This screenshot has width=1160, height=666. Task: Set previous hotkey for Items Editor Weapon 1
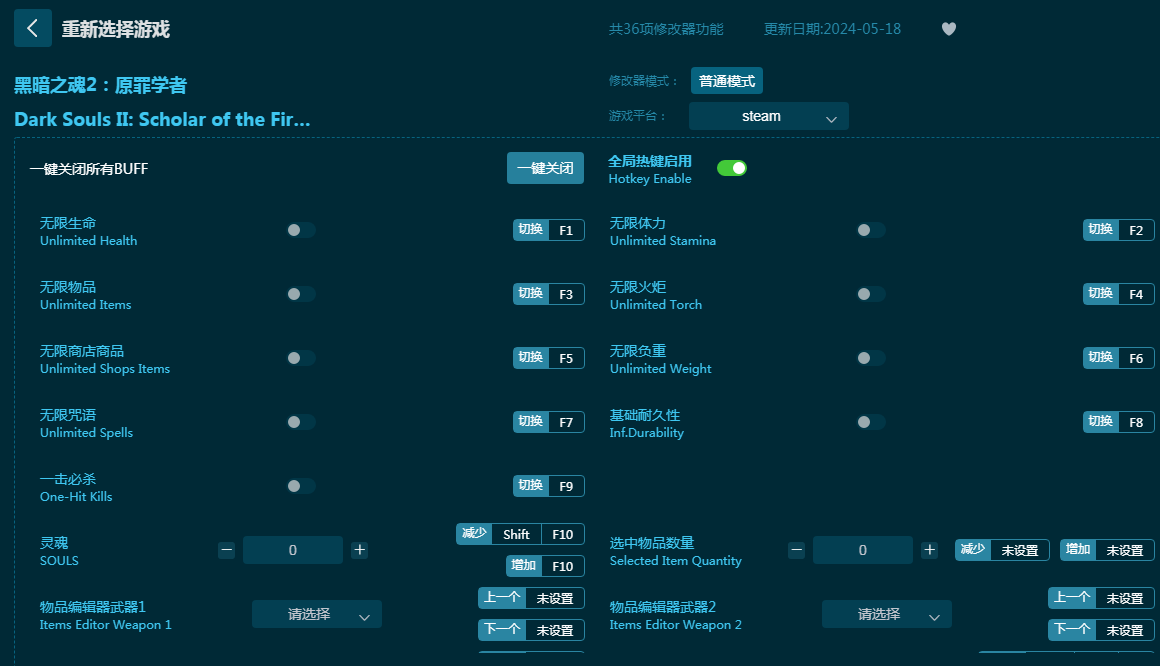(531, 598)
